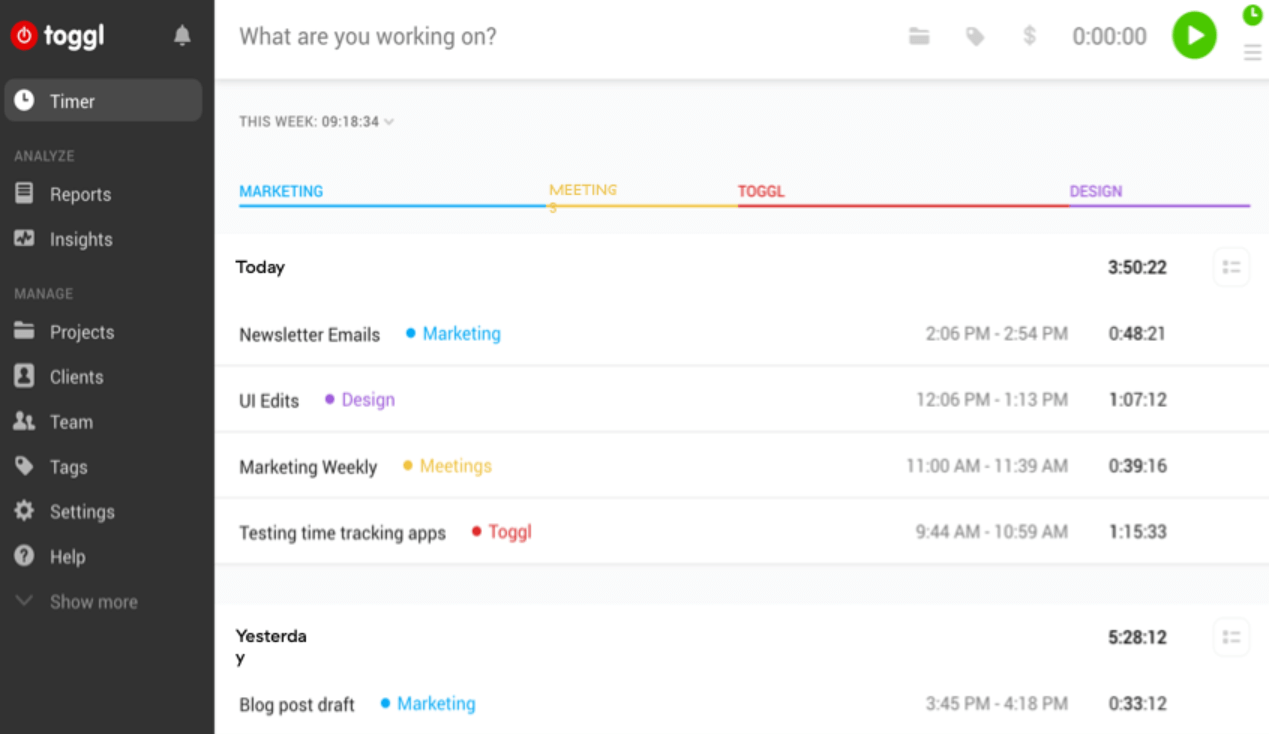
Task: Click the Projects folder icon in sidebar
Action: [24, 331]
